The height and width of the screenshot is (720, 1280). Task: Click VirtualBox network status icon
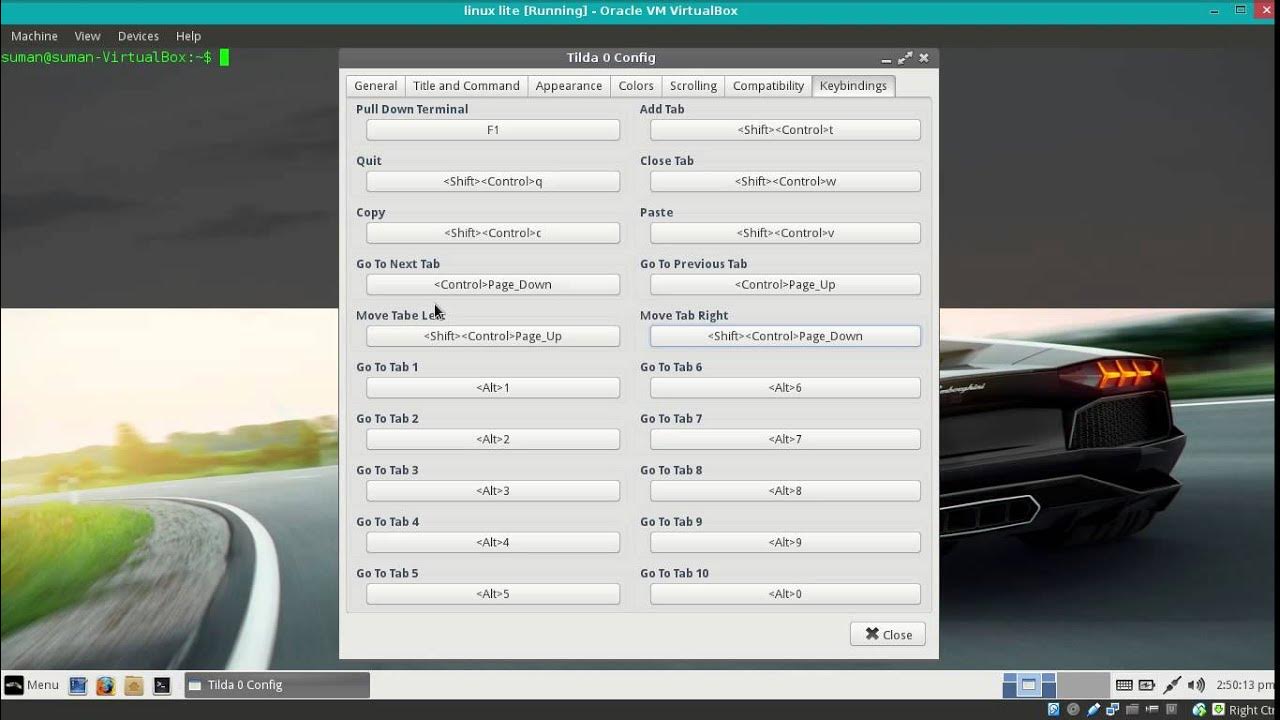pyautogui.click(x=1112, y=710)
